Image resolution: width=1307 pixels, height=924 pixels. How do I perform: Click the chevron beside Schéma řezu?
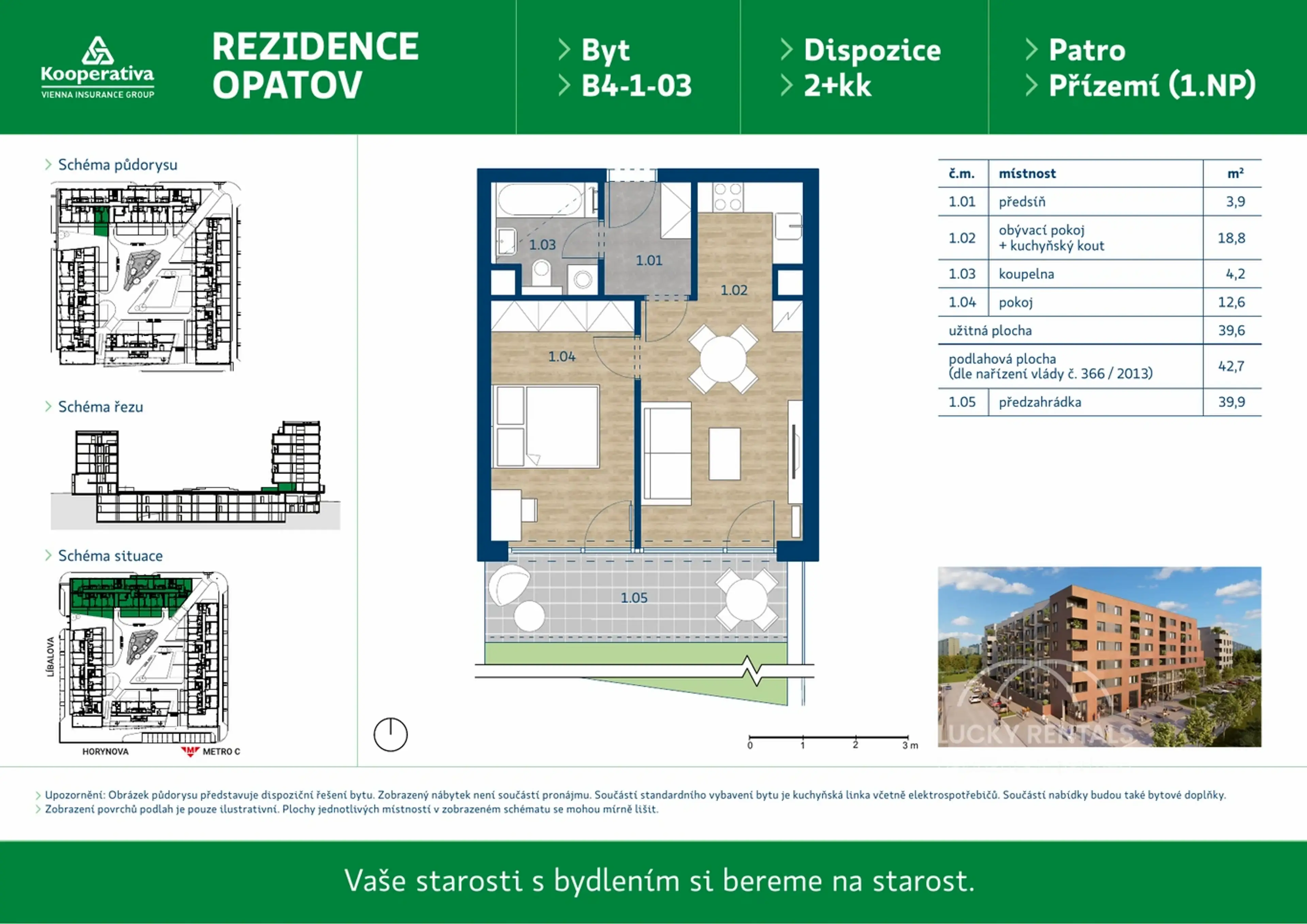48,406
